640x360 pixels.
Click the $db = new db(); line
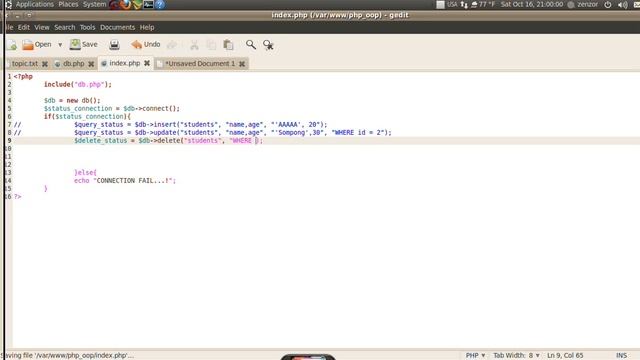click(72, 100)
